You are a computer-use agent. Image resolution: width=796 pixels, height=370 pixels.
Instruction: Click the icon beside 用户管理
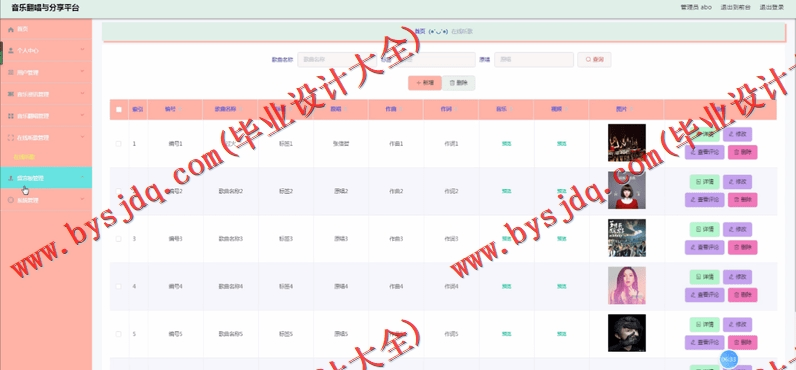[x=11, y=73]
